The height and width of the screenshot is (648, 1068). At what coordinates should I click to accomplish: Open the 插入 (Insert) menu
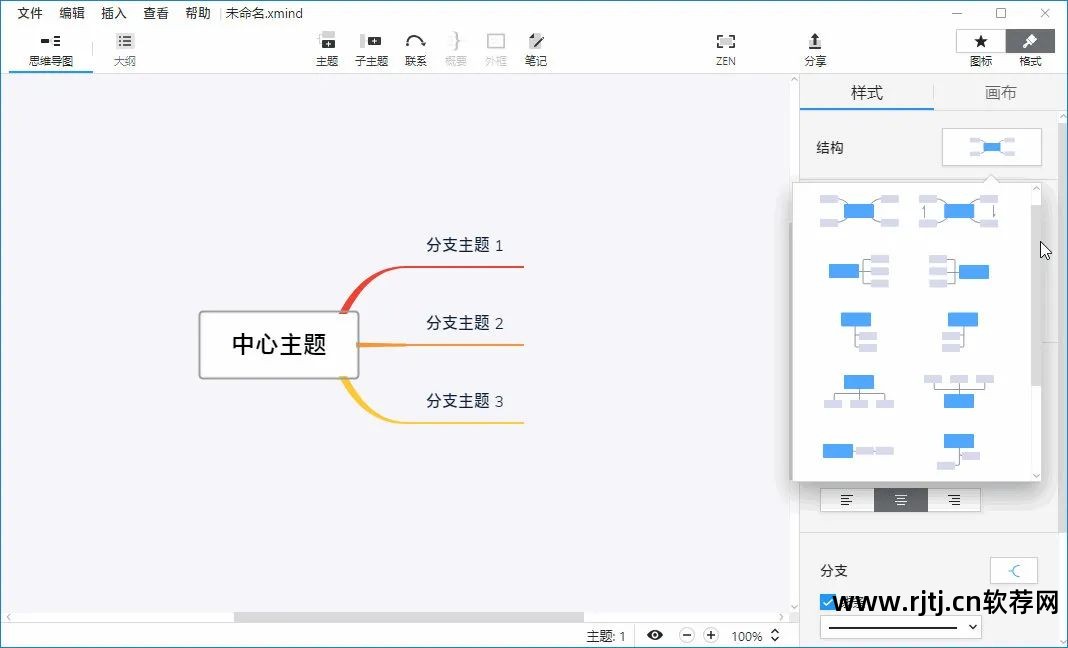pos(113,13)
